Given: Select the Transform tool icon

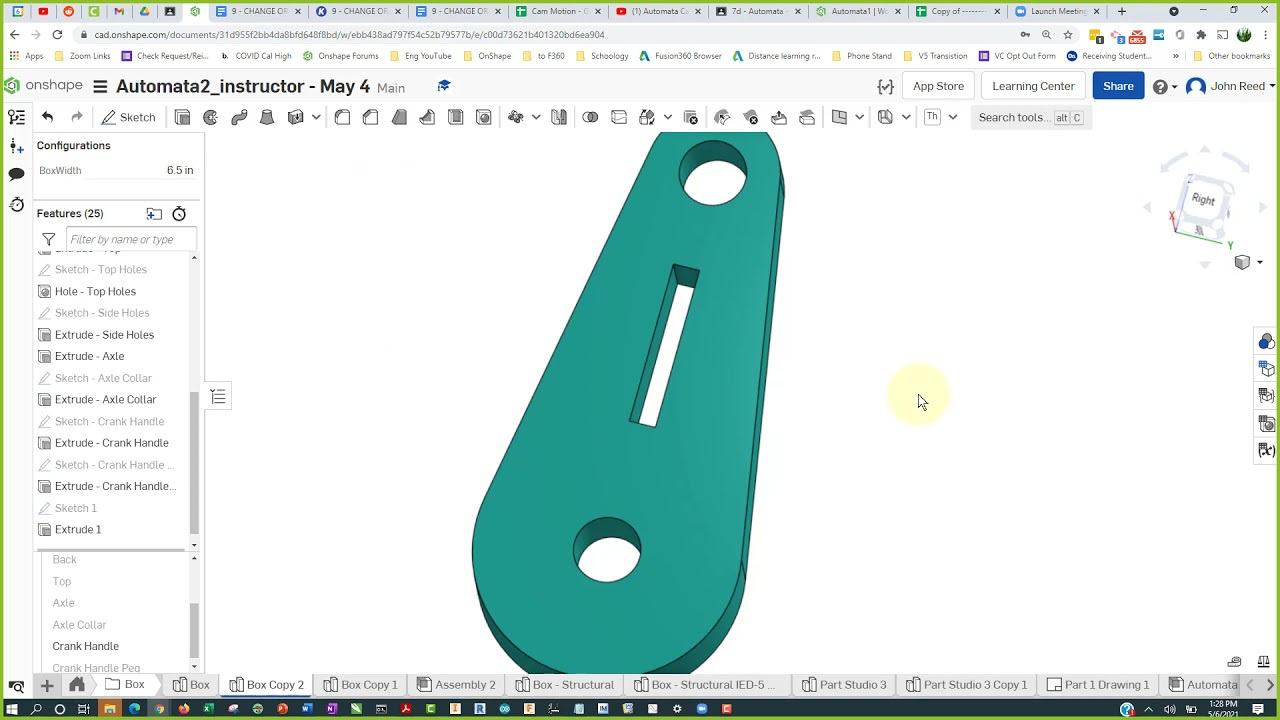Looking at the screenshot, I should pos(647,117).
